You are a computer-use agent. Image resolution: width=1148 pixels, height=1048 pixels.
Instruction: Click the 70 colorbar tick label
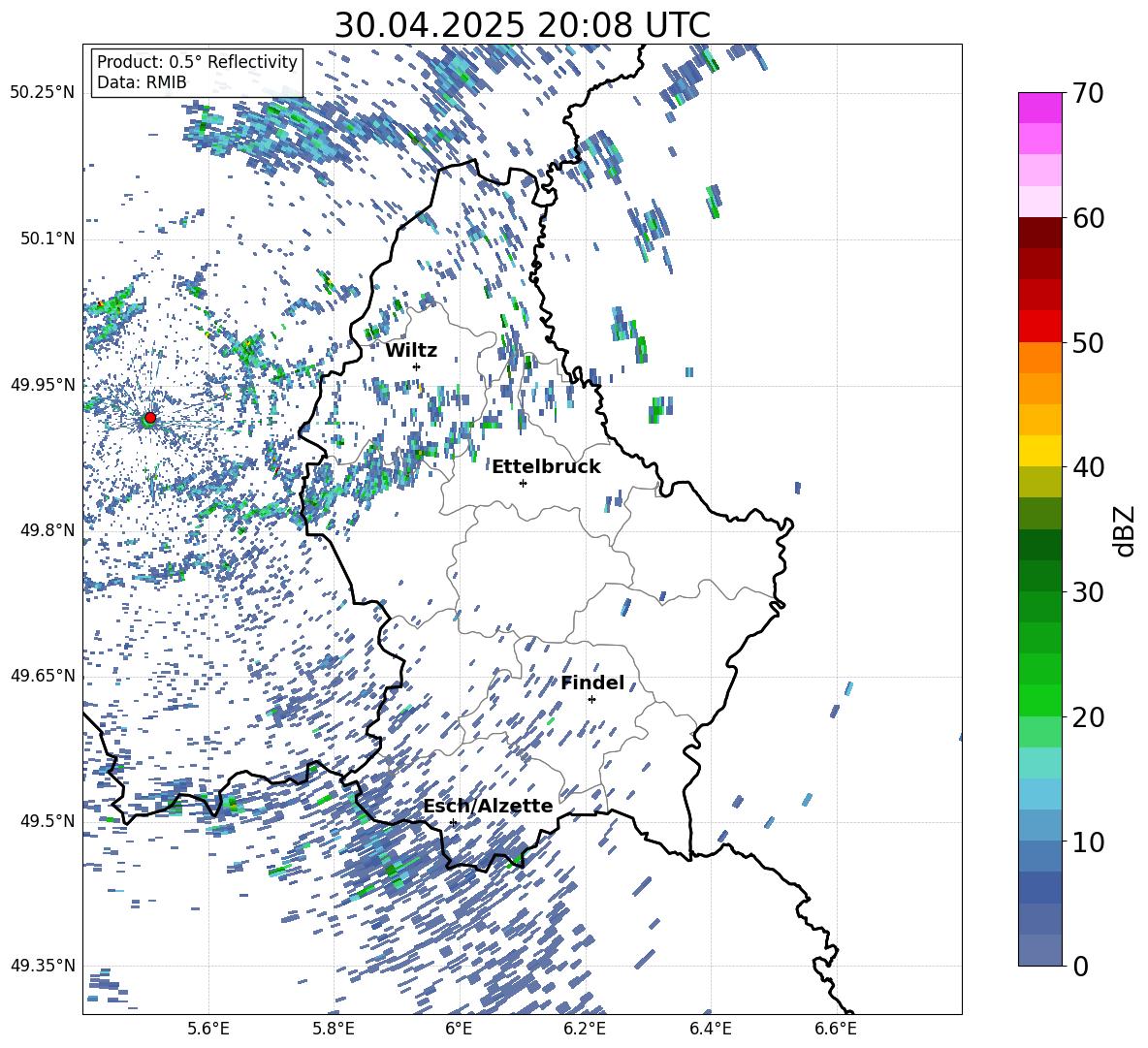1088,94
